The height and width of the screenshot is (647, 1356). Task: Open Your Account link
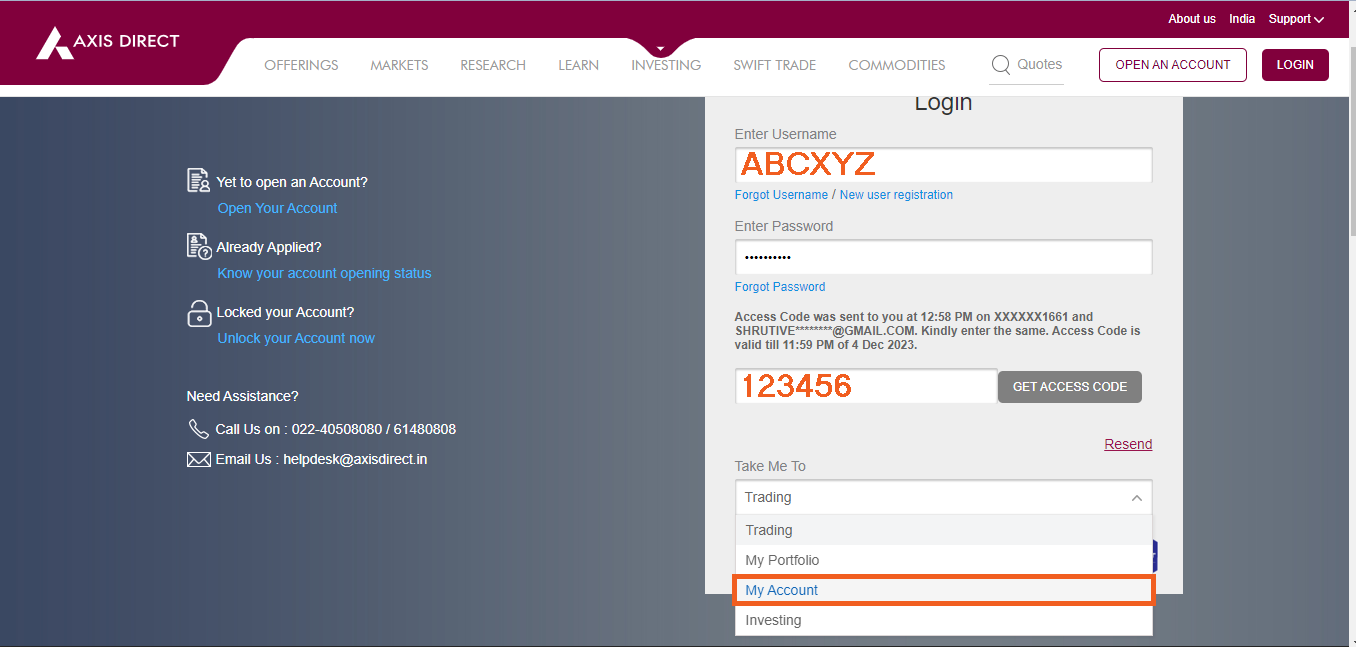point(277,208)
